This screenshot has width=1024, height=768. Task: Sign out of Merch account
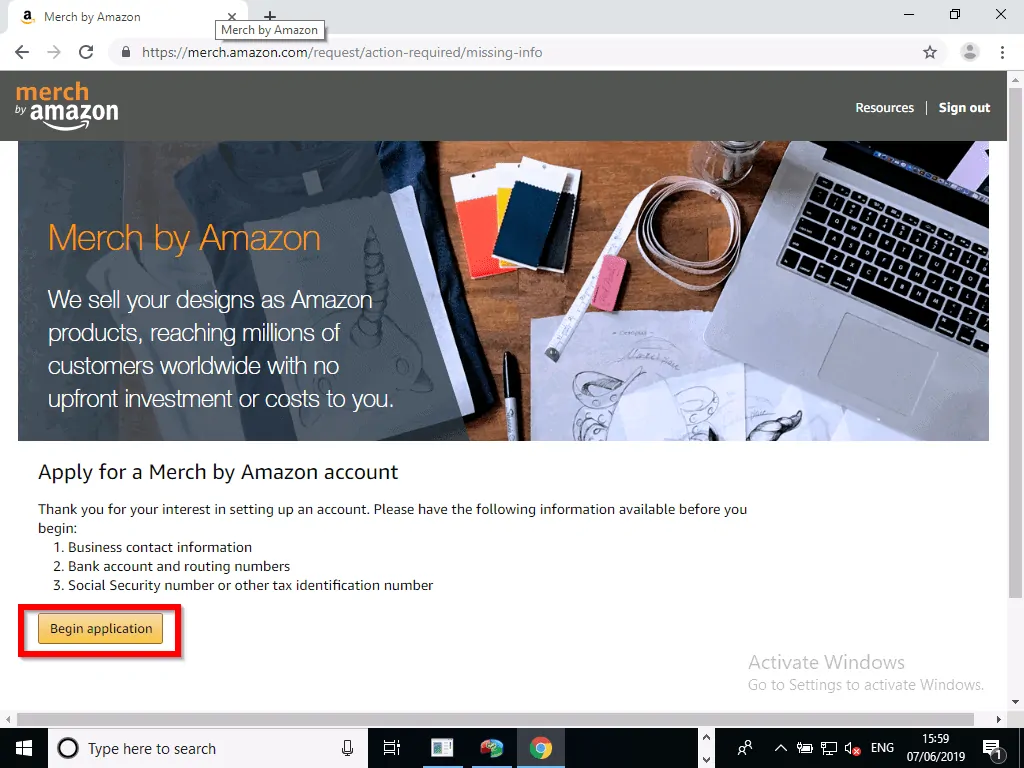click(x=964, y=108)
